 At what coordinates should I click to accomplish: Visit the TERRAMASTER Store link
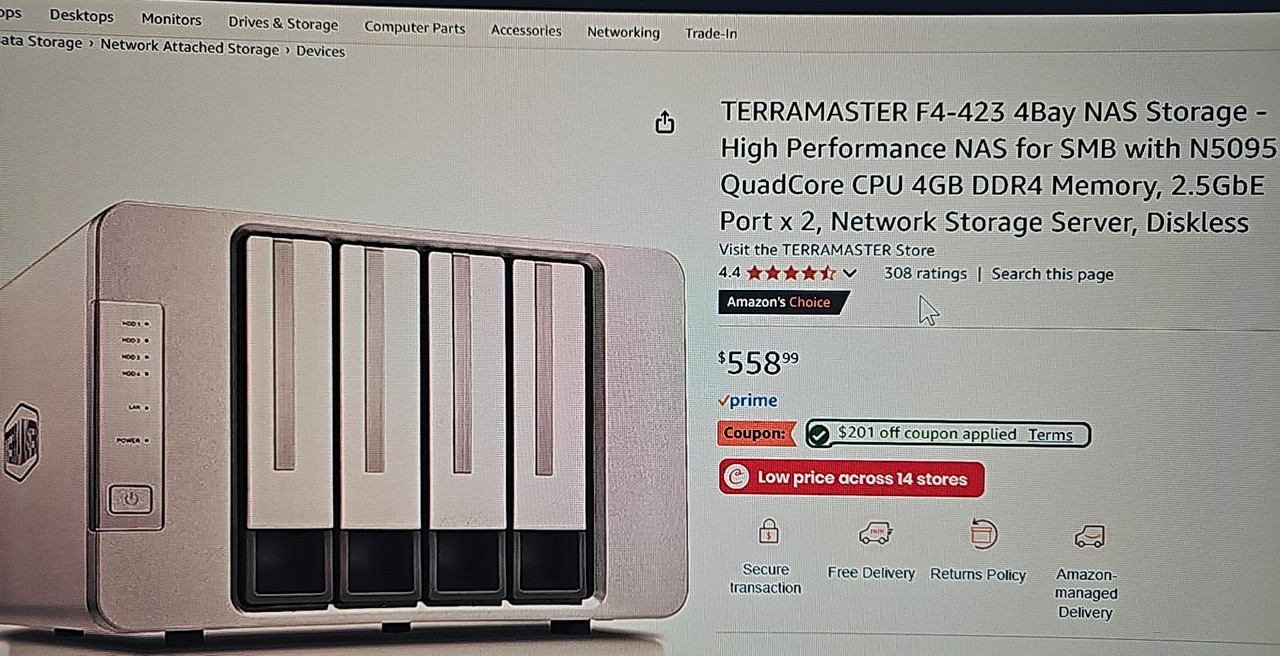[827, 250]
